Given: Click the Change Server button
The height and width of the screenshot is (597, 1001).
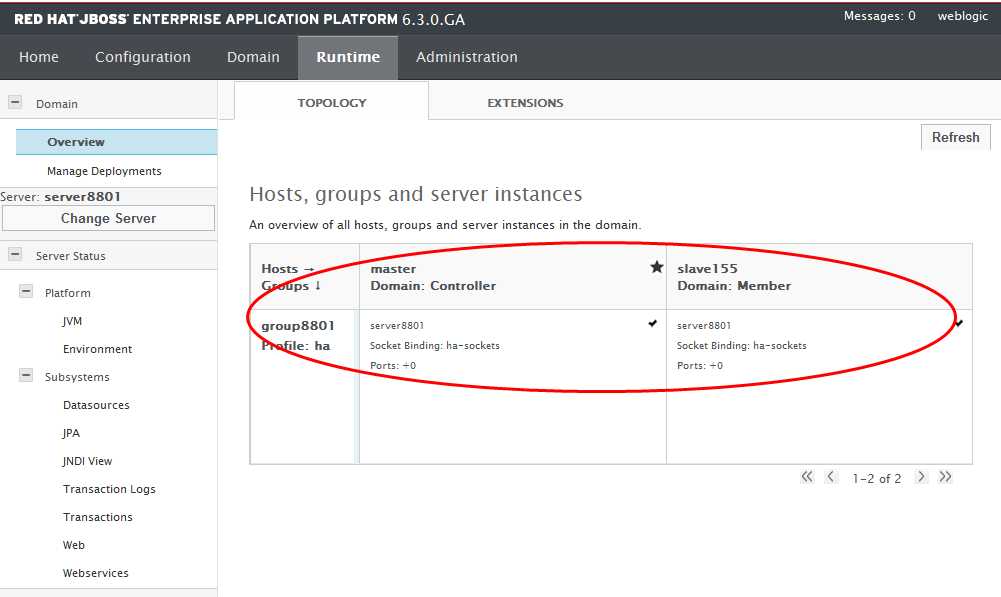Looking at the screenshot, I should [x=109, y=218].
